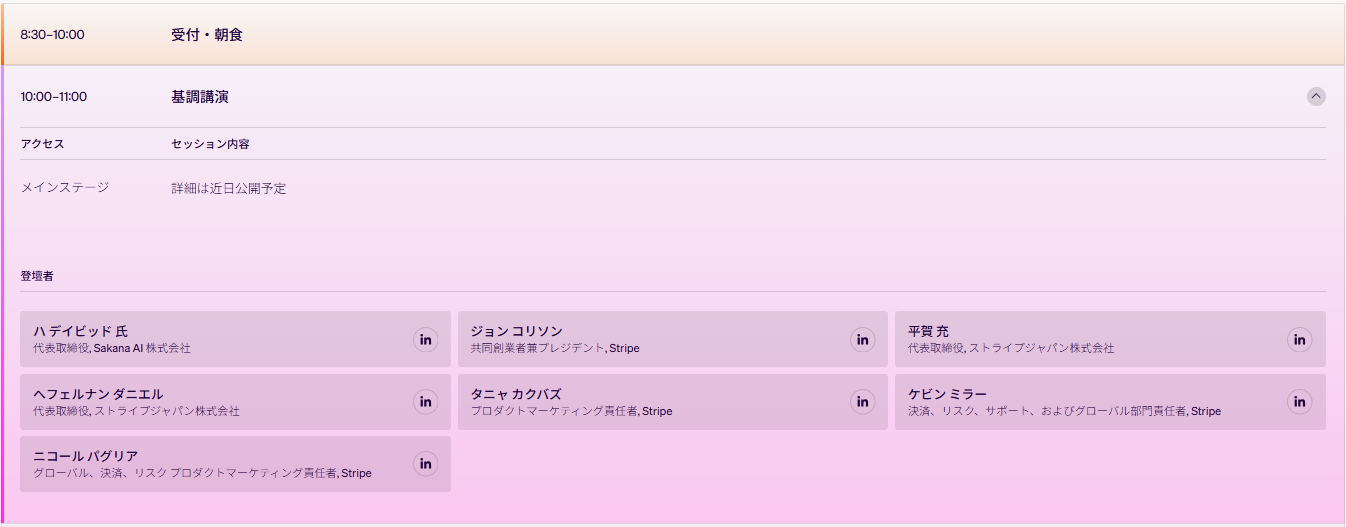The height and width of the screenshot is (527, 1346).
Task: Select the 平賀 充 speaker card
Action: (1110, 339)
